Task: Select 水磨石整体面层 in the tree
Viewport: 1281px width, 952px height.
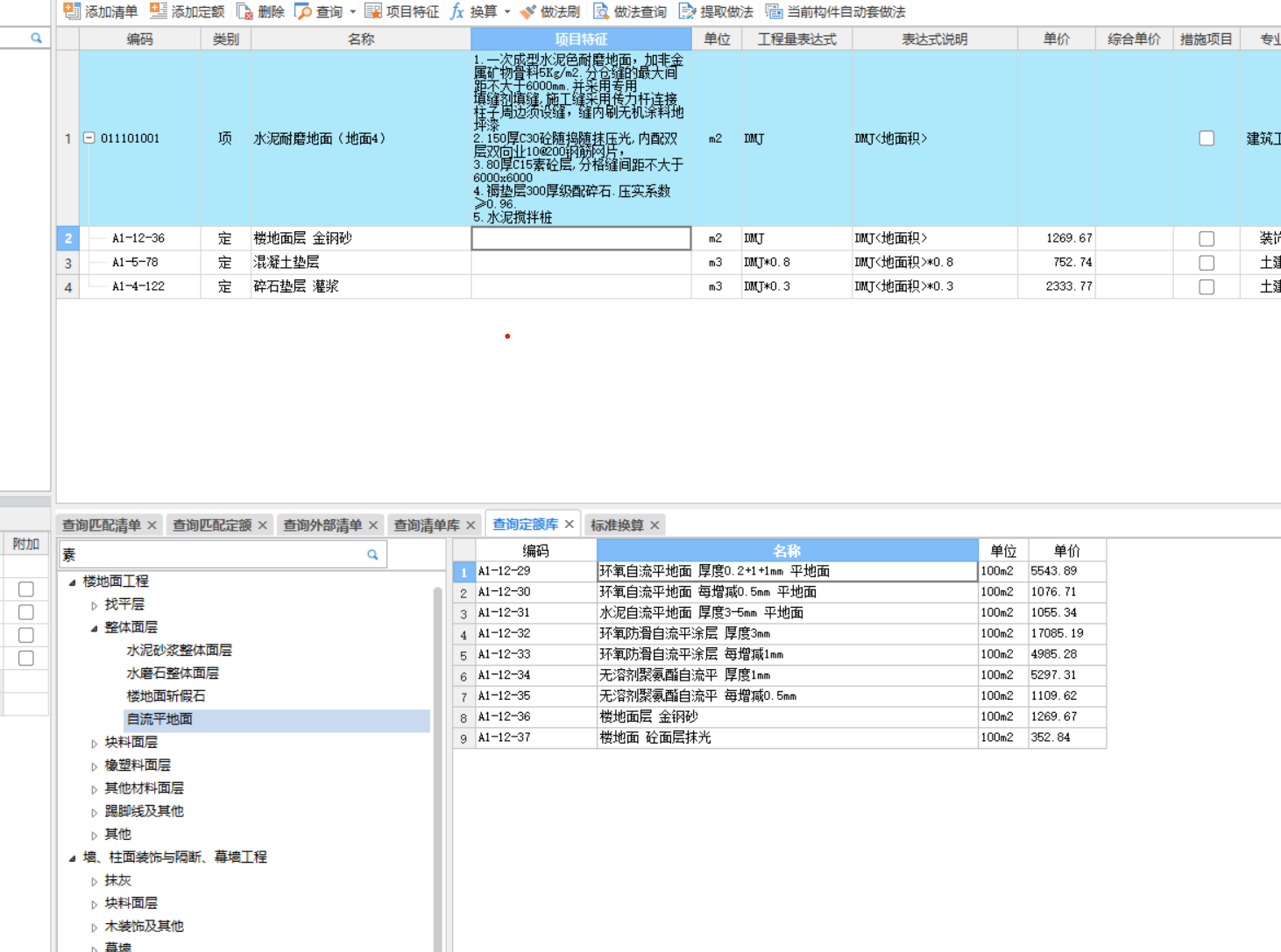Action: [x=173, y=673]
